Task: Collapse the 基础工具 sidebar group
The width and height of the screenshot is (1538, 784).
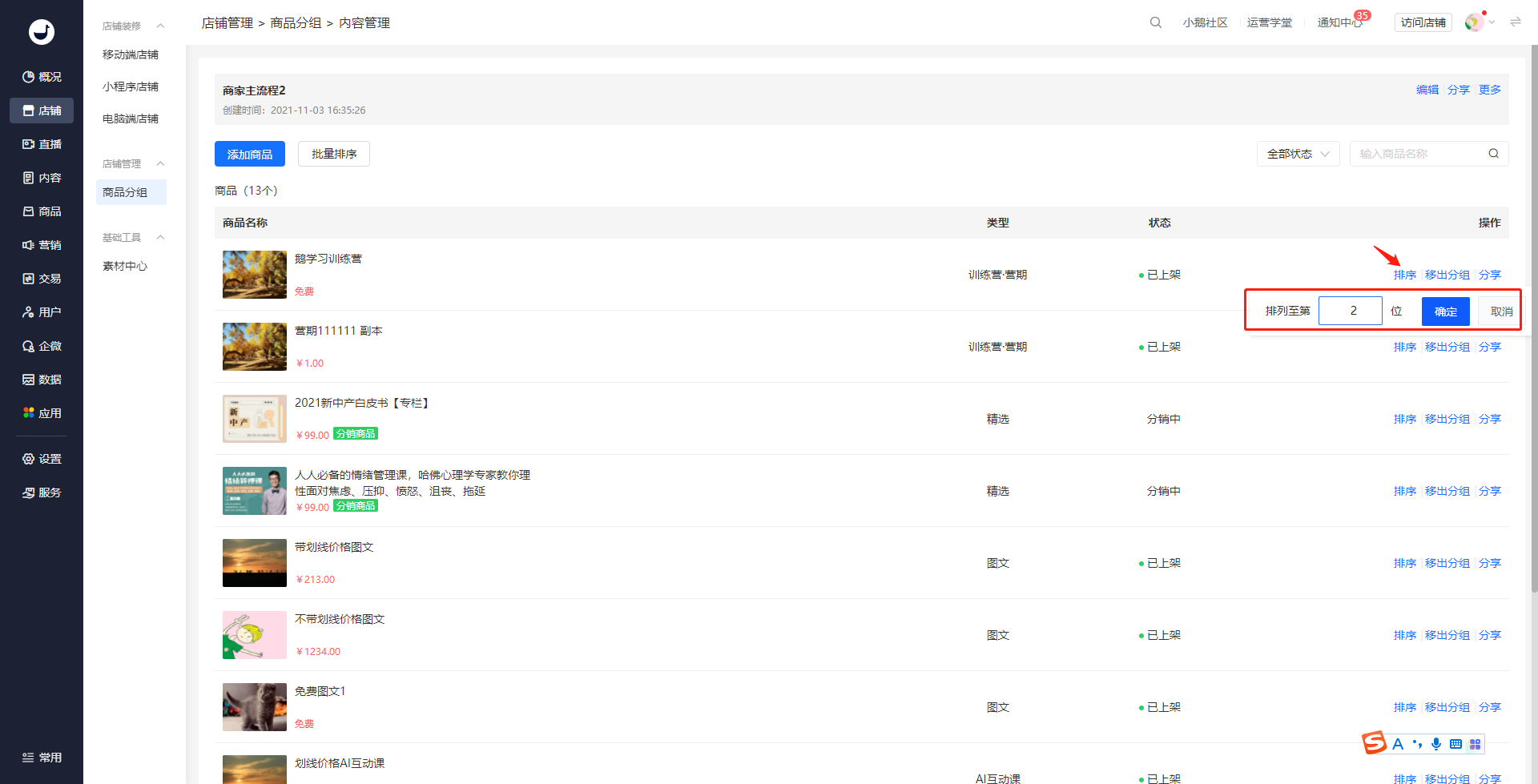Action: coord(160,237)
